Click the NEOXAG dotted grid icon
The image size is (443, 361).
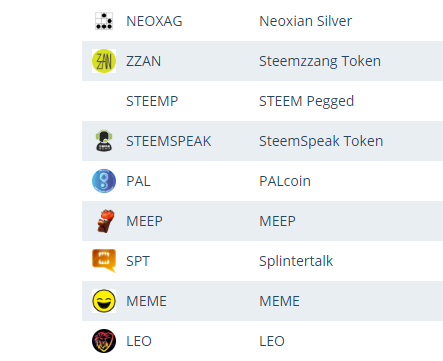pos(104,21)
